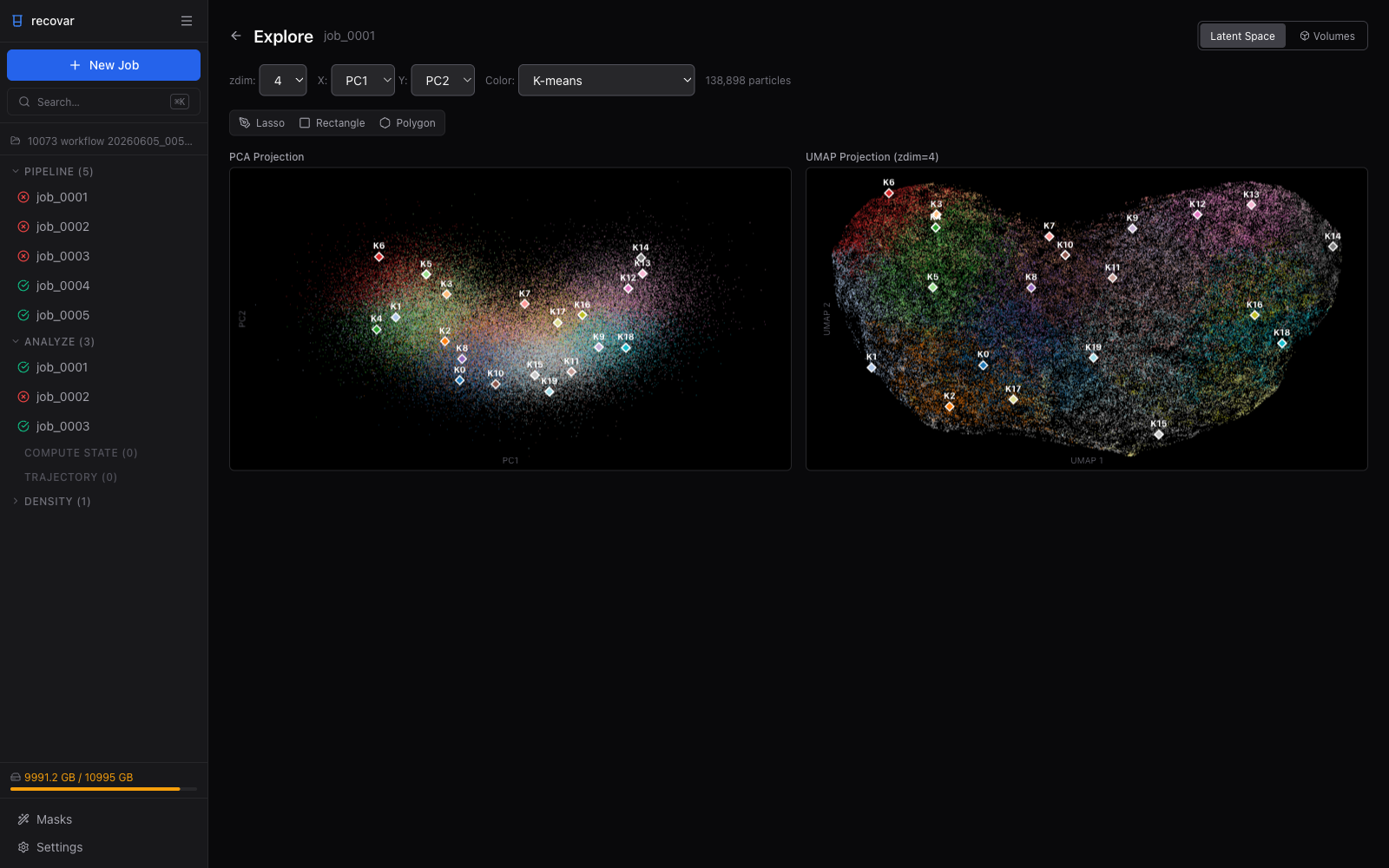1389x868 pixels.
Task: Click the recovar logo icon
Action: (17, 21)
